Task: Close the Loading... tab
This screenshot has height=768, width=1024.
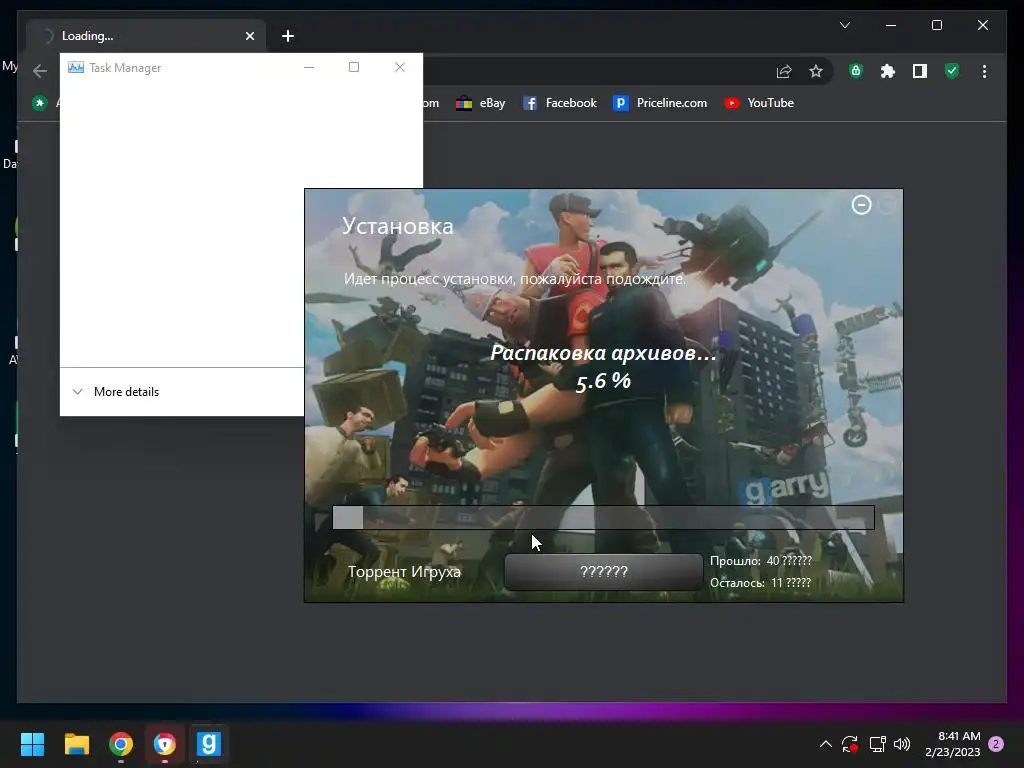Action: tap(249, 36)
